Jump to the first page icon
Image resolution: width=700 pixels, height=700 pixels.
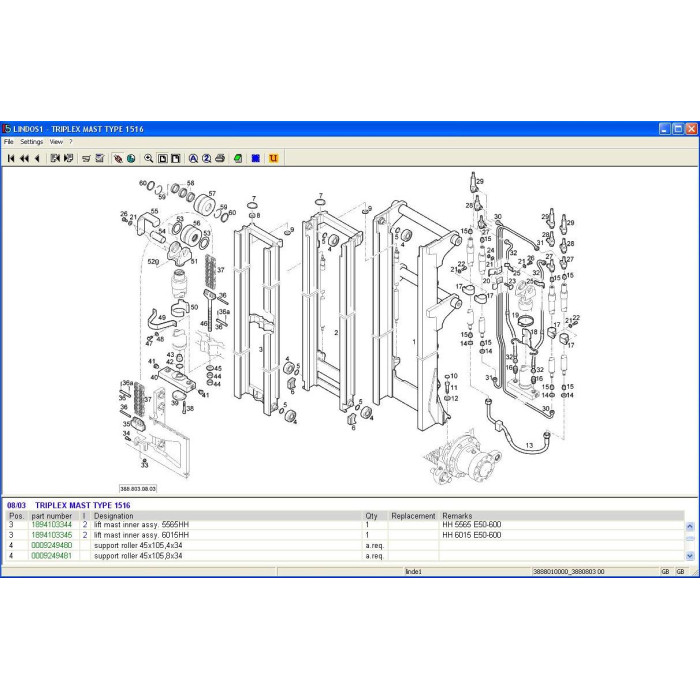(12, 158)
